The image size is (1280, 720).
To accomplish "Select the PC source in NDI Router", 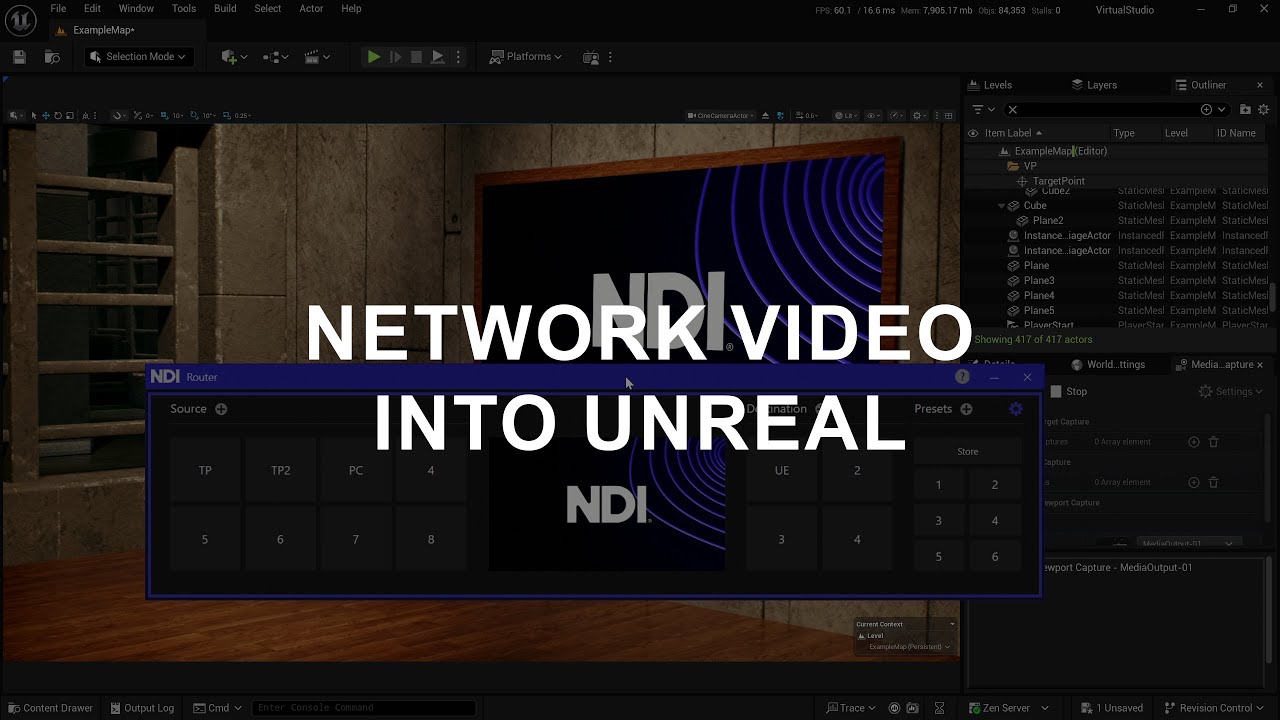I will pyautogui.click(x=356, y=470).
